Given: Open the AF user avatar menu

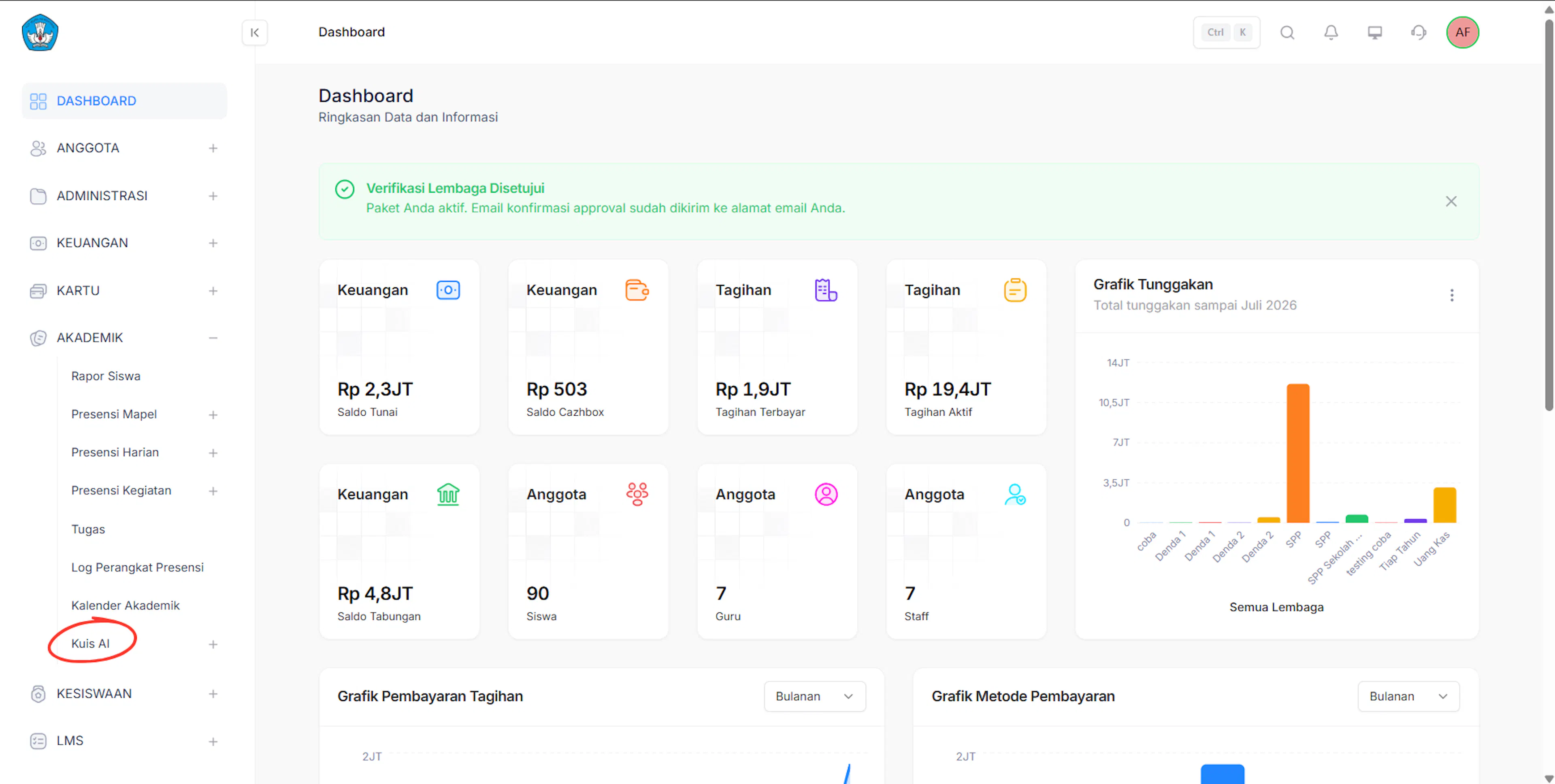Looking at the screenshot, I should pyautogui.click(x=1462, y=33).
